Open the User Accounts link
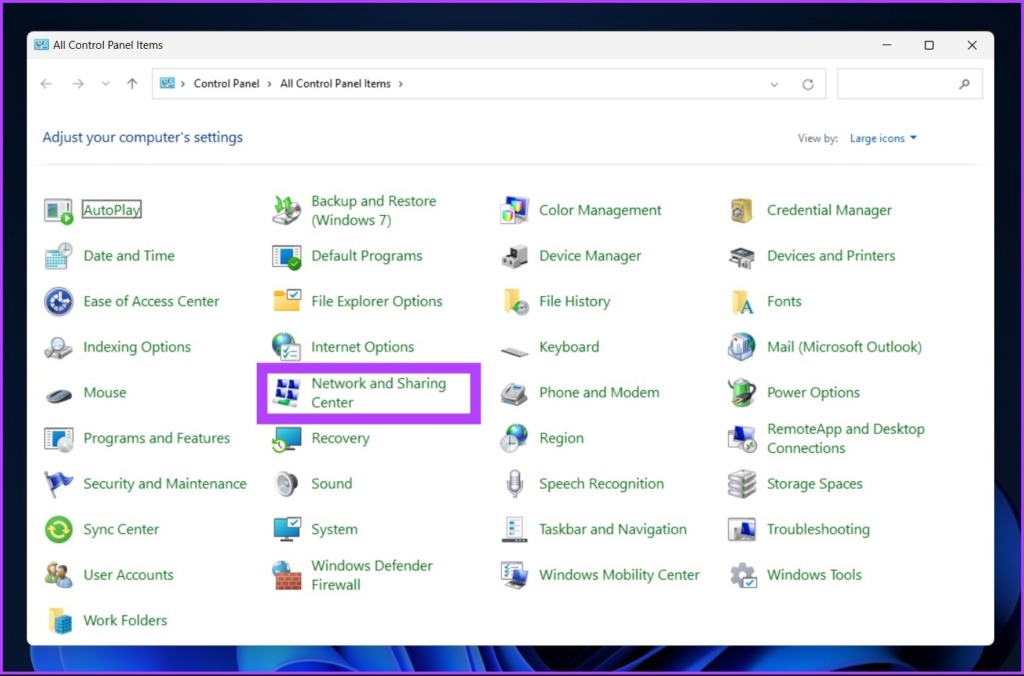 pos(128,575)
